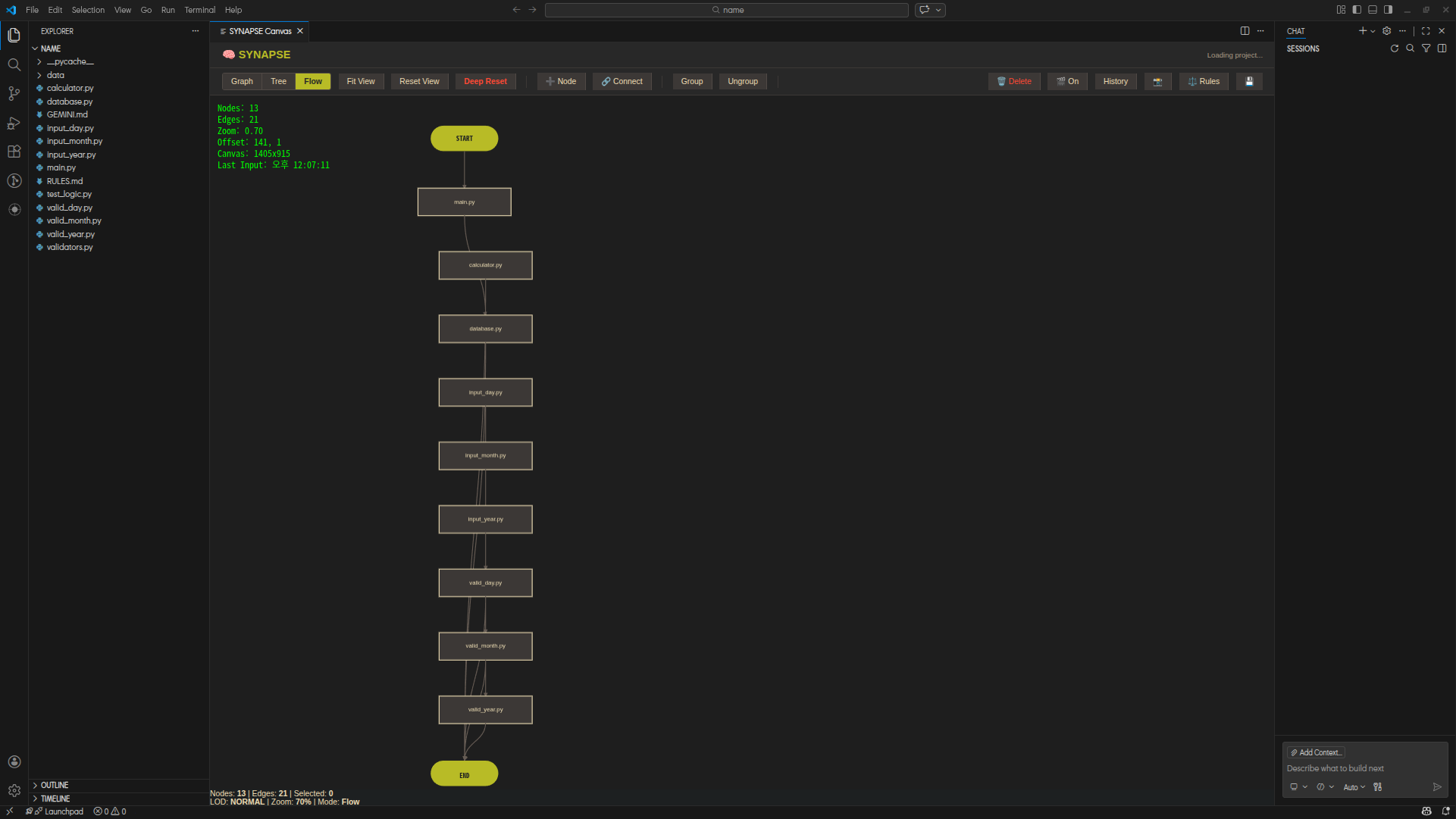The height and width of the screenshot is (819, 1456).
Task: Click the split editor icon
Action: [x=1245, y=31]
